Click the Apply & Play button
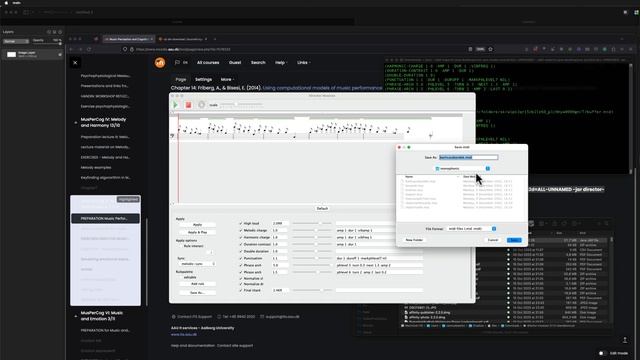 198,232
